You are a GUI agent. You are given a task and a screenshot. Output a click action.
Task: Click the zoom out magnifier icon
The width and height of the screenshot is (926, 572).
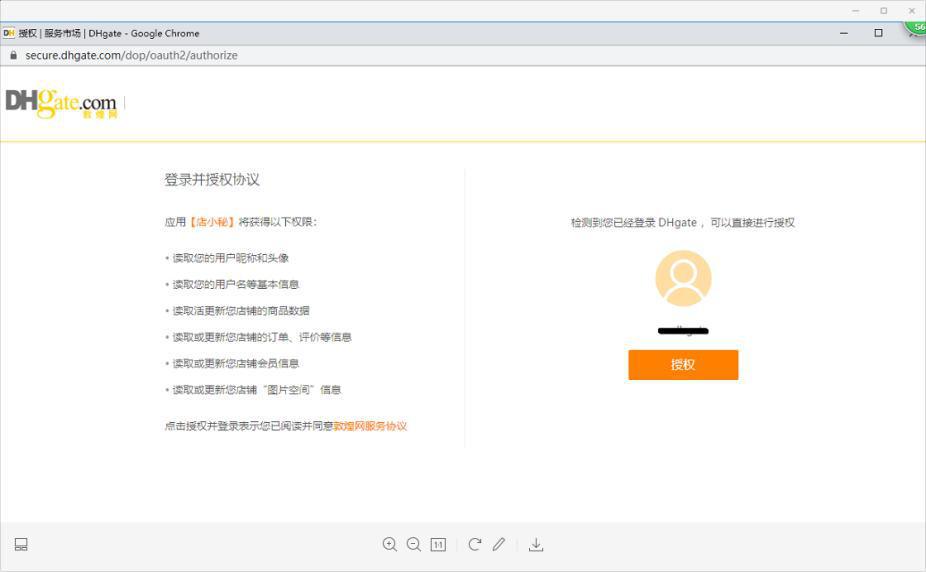[x=414, y=544]
